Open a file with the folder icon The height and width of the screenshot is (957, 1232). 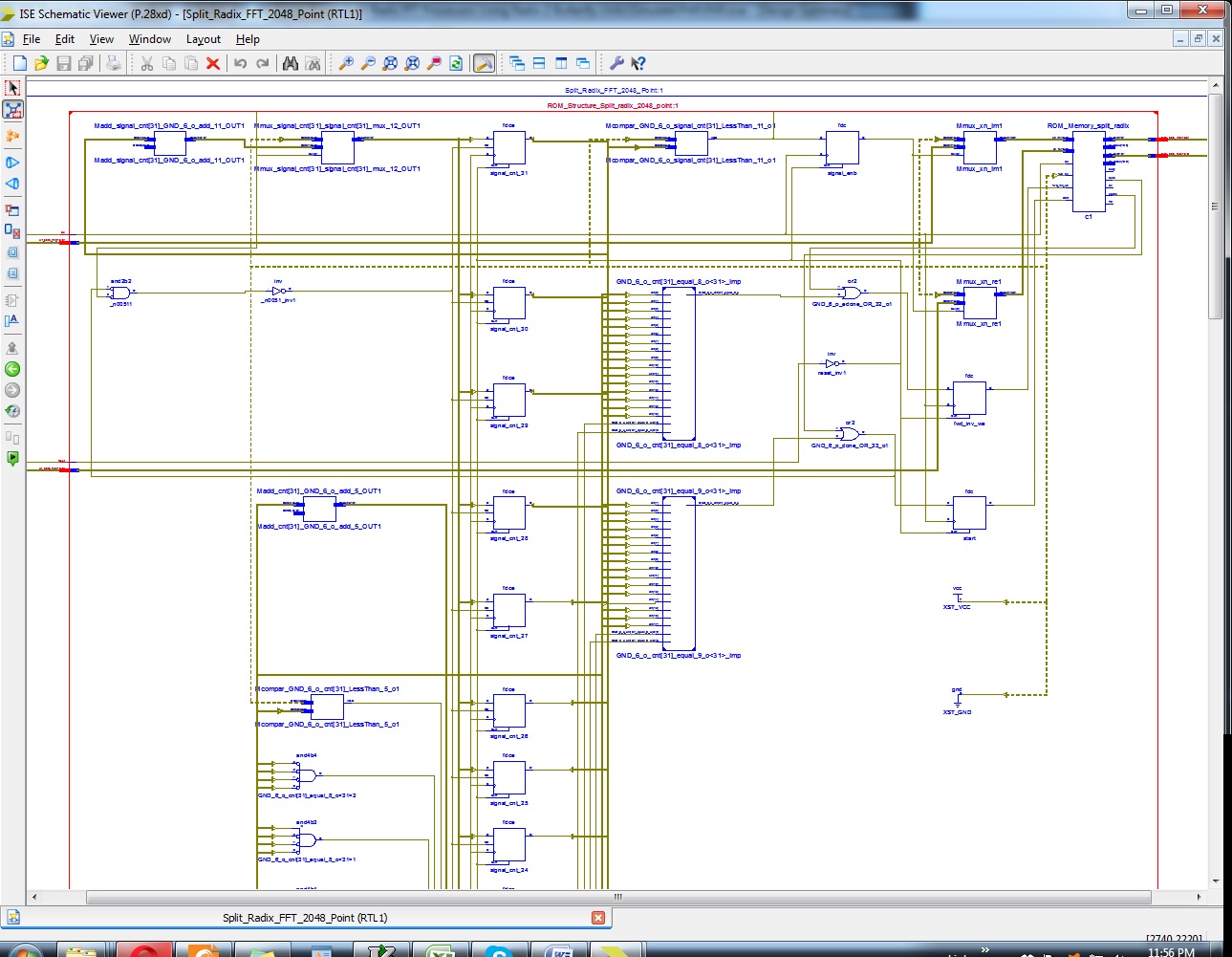(41, 63)
